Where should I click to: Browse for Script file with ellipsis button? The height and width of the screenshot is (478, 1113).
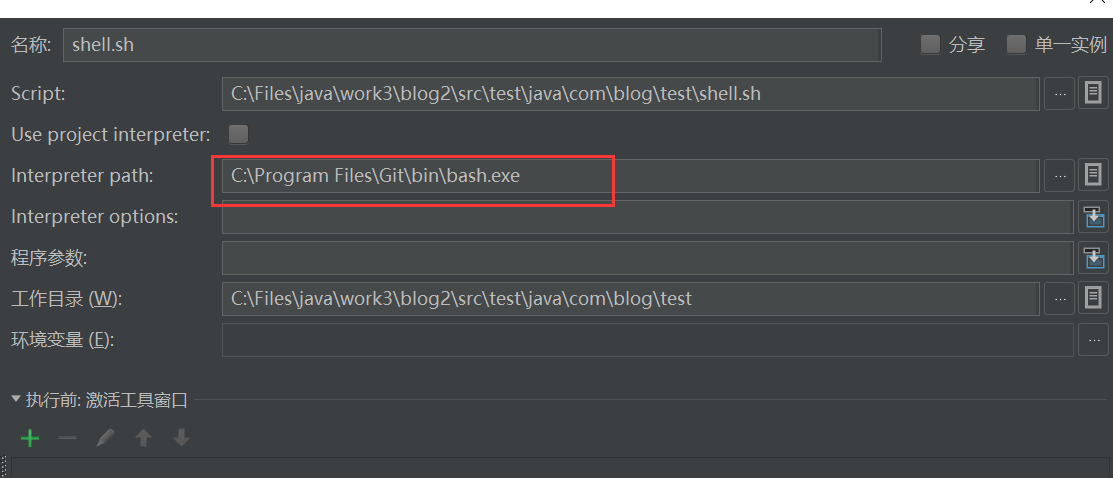pyautogui.click(x=1060, y=94)
